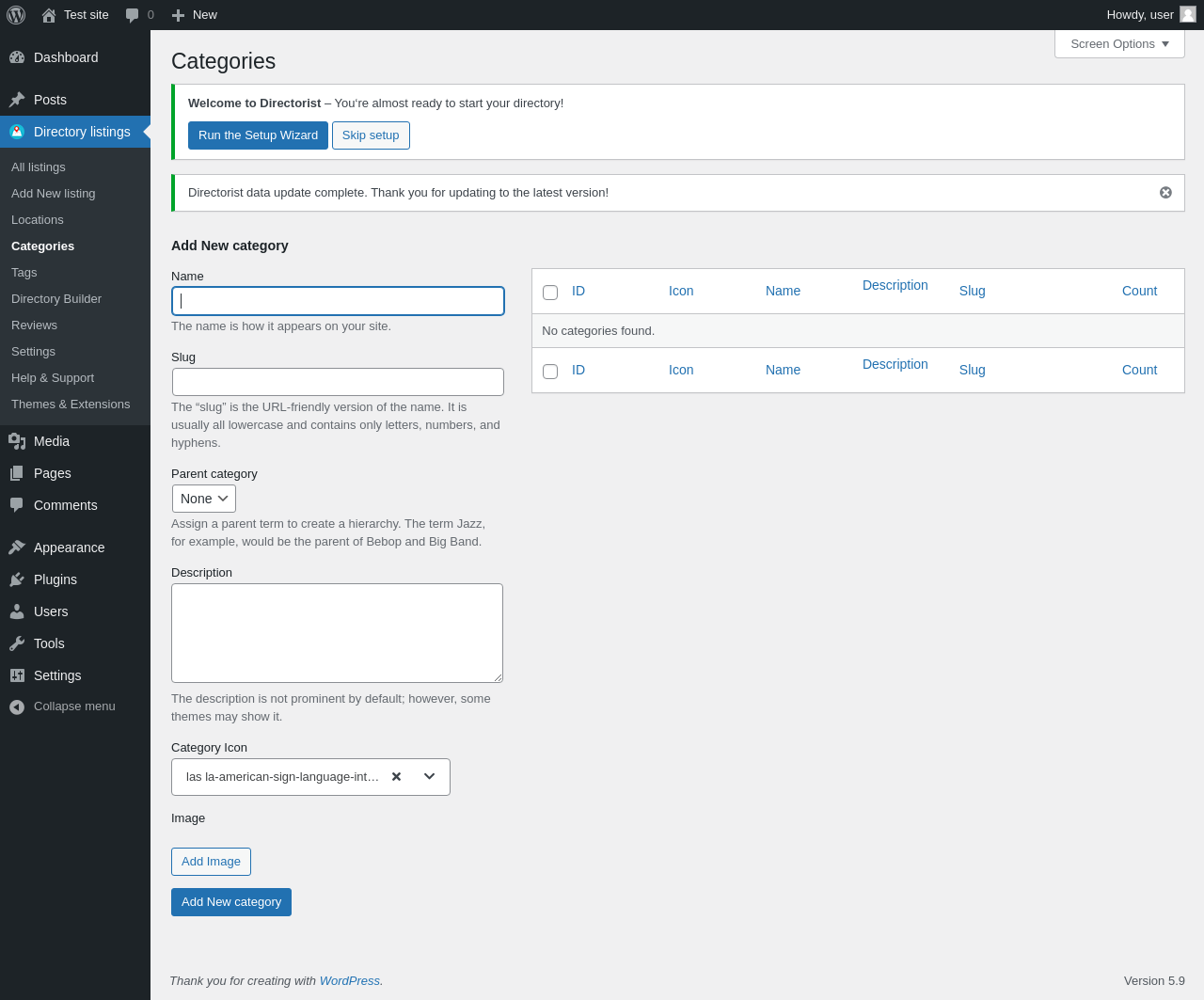Open Themes & Extensions submenu item
This screenshot has height=1000, width=1204.
71,405
